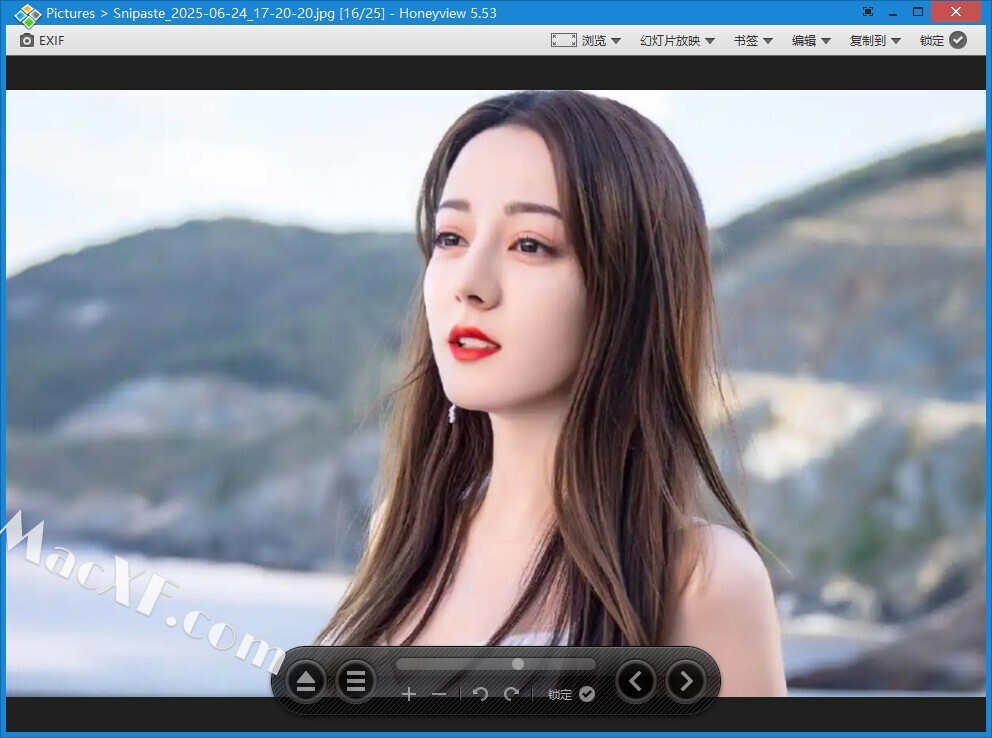Rotate image counterclockwise icon
992x738 pixels.
point(480,694)
